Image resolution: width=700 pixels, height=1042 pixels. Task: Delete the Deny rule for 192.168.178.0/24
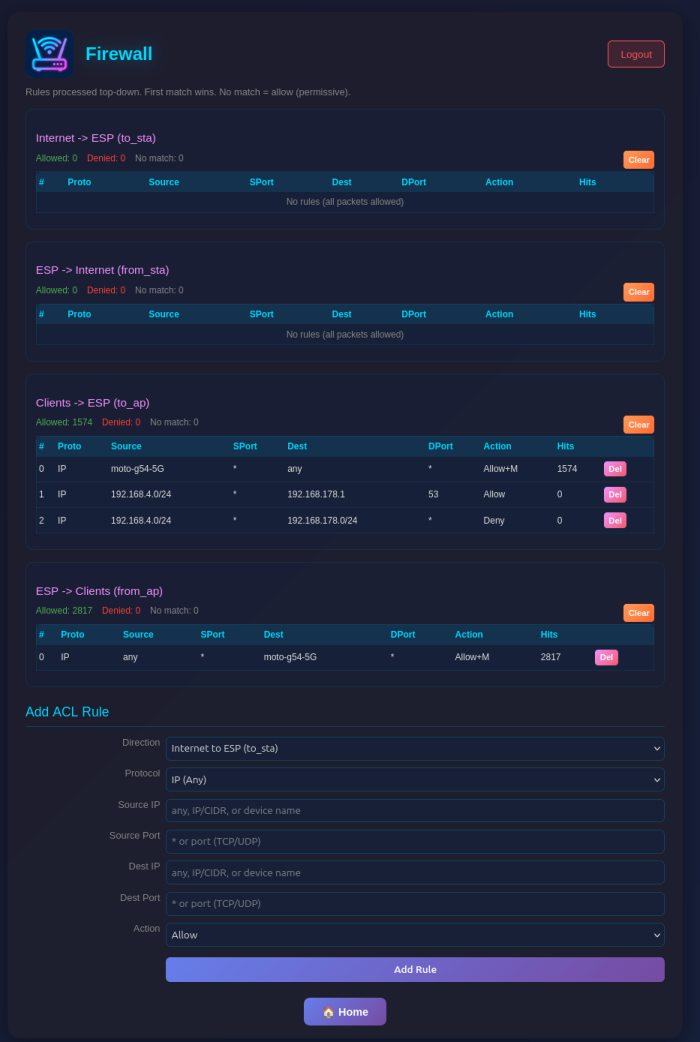tap(615, 520)
